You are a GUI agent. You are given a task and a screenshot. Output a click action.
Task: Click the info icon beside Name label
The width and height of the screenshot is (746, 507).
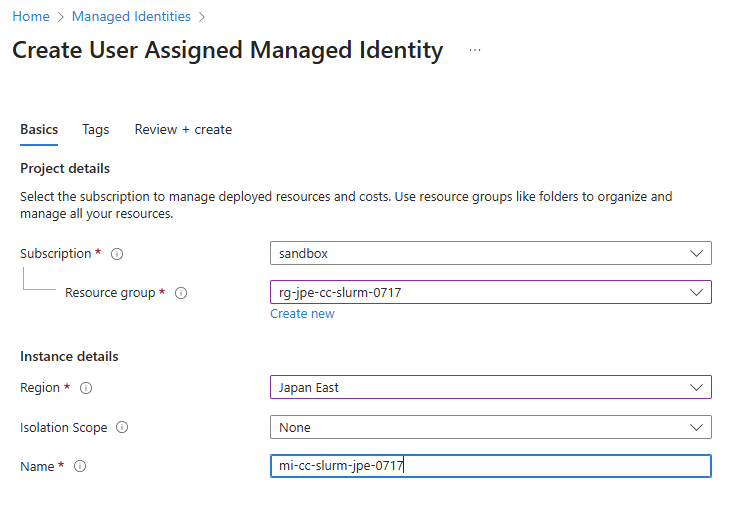click(x=80, y=466)
